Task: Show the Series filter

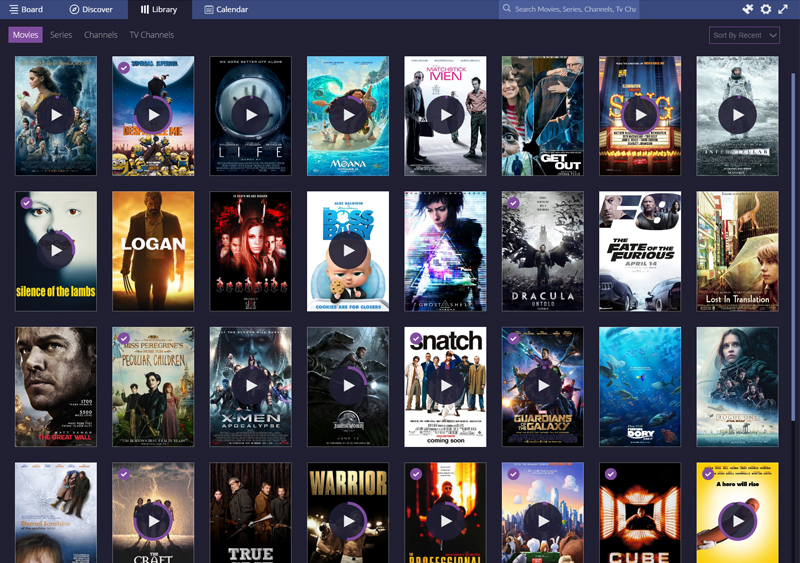Action: 61,35
